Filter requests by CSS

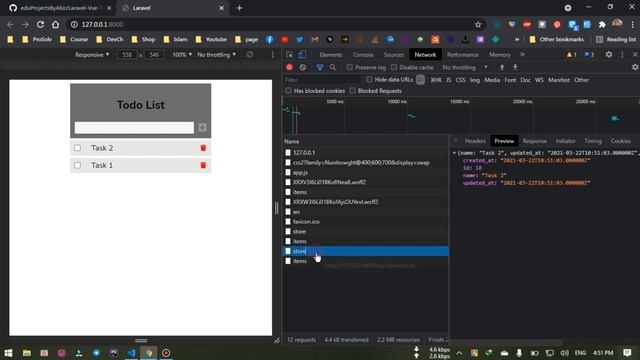coord(460,80)
